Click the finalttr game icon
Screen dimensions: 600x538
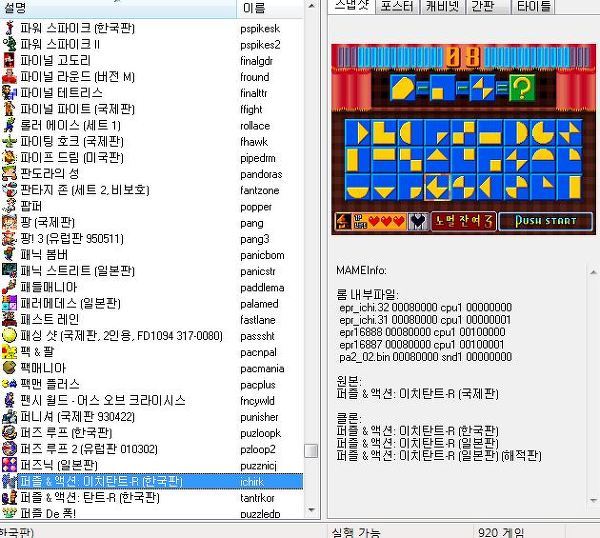pos(9,93)
